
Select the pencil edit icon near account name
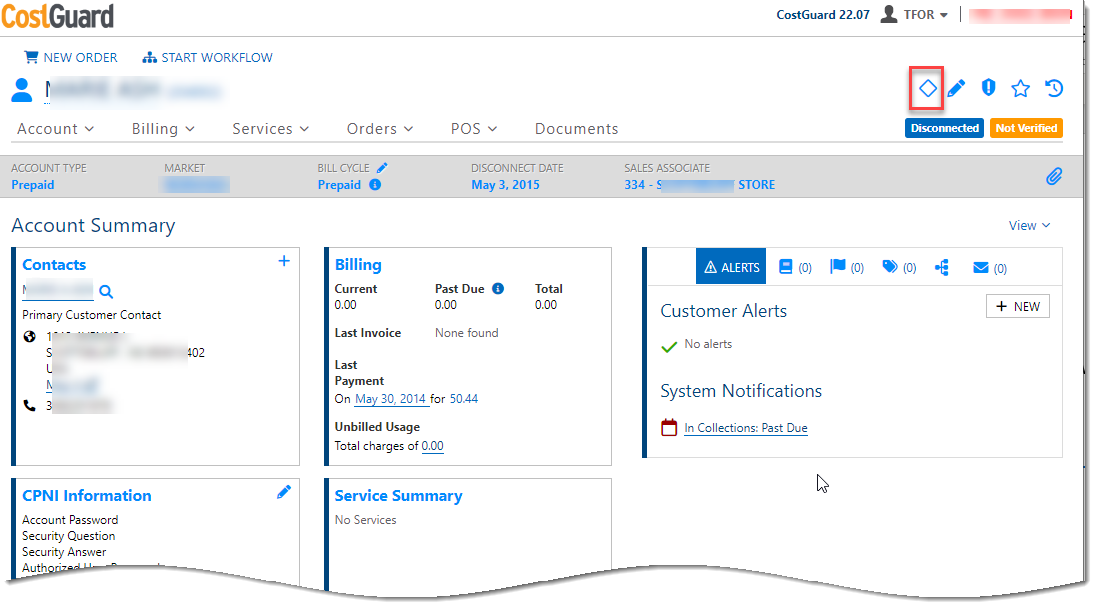[956, 88]
